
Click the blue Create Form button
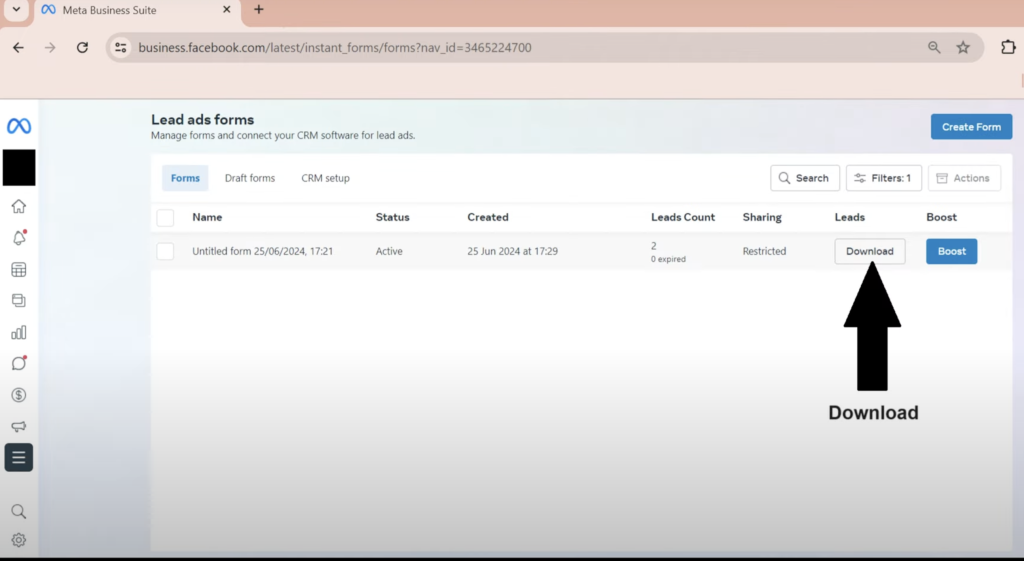[x=970, y=127]
